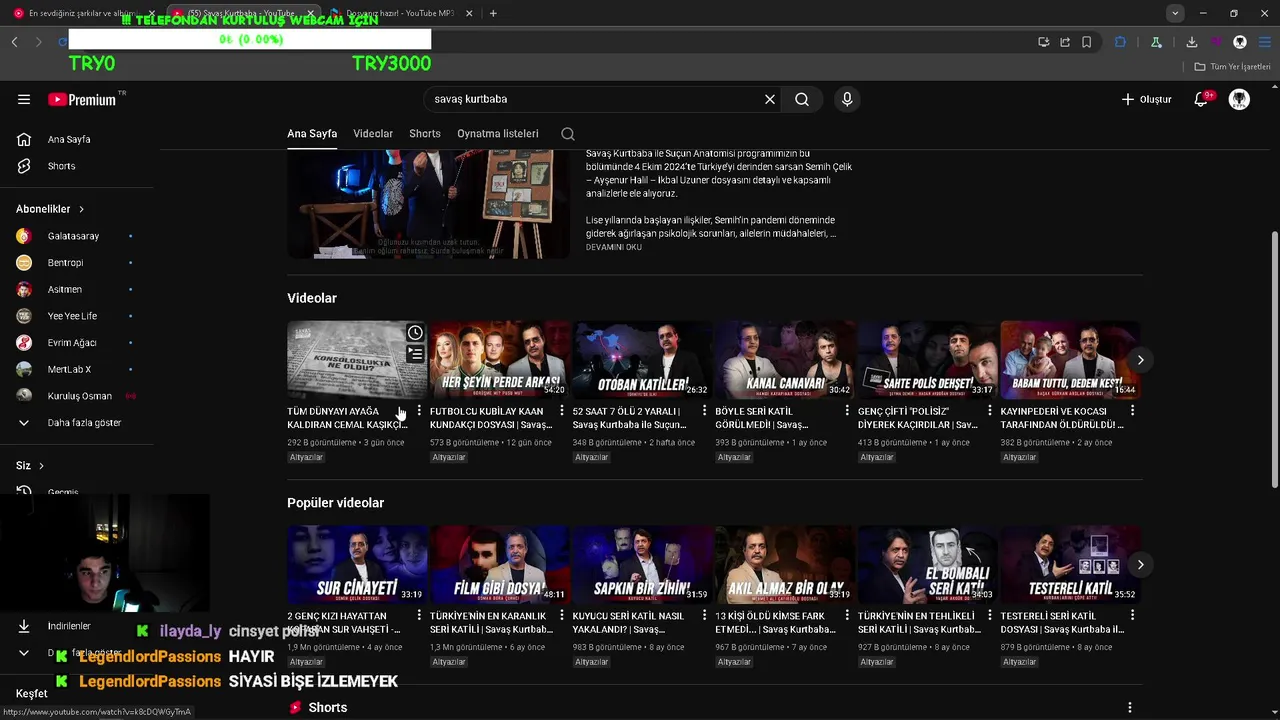
Task: Open options for Kayınpederi ve Kocası video
Action: pos(1132,411)
